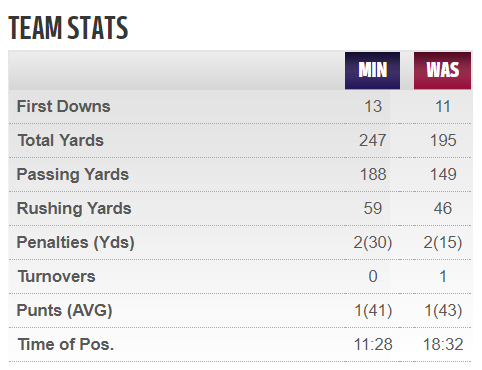Viewport: 482px width, 370px height.
Task: Select the Turnovers row label
Action: pyautogui.click(x=57, y=276)
